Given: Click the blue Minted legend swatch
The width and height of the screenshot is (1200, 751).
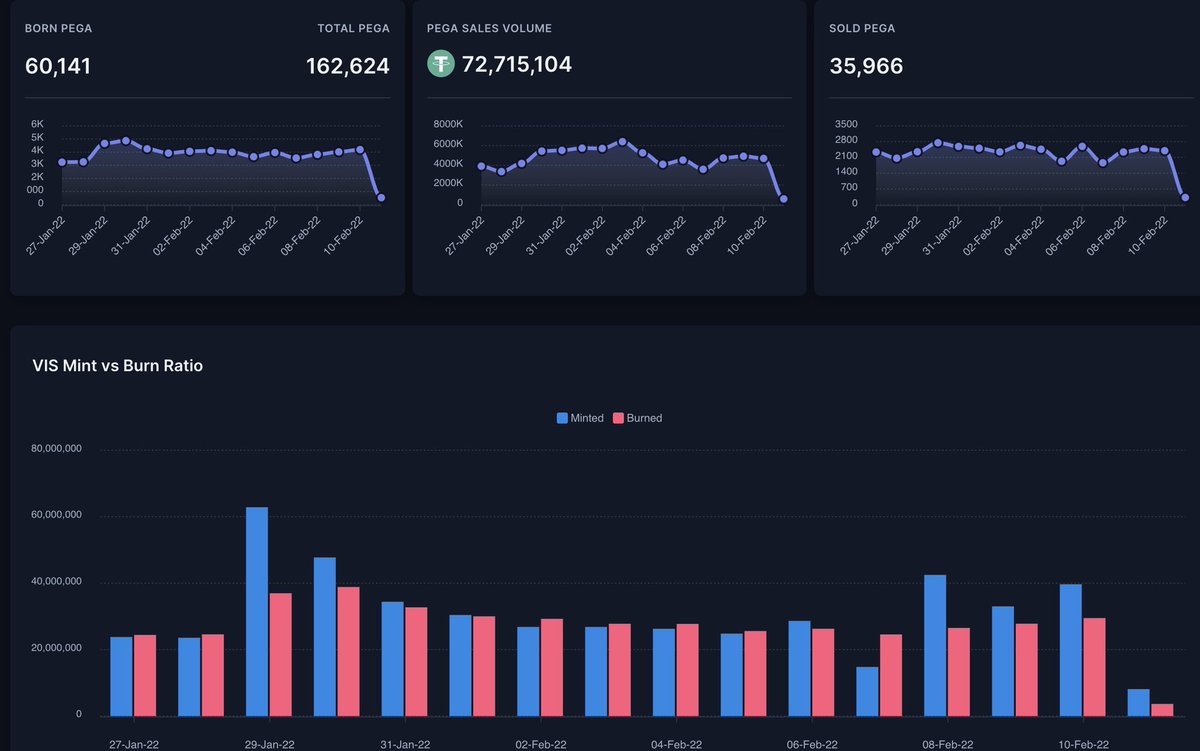Looking at the screenshot, I should point(562,418).
